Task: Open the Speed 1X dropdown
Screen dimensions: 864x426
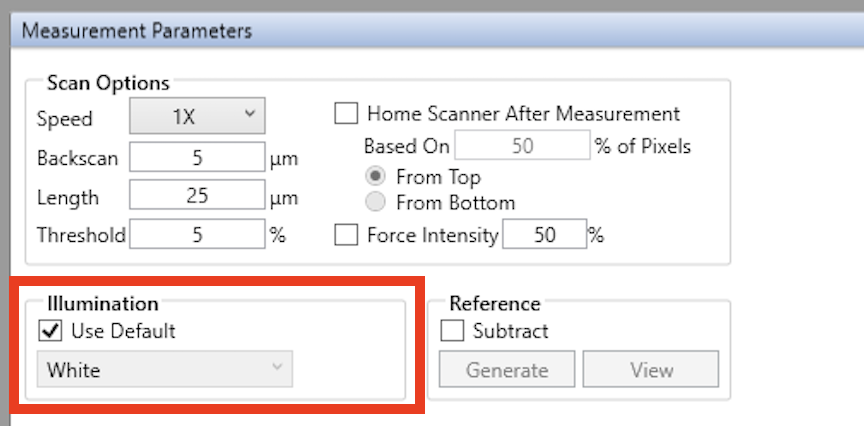Action: [197, 117]
